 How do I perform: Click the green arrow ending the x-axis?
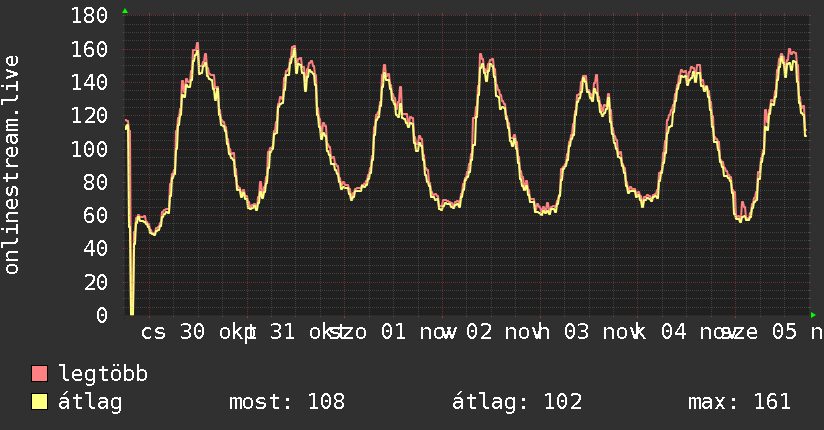(813, 316)
